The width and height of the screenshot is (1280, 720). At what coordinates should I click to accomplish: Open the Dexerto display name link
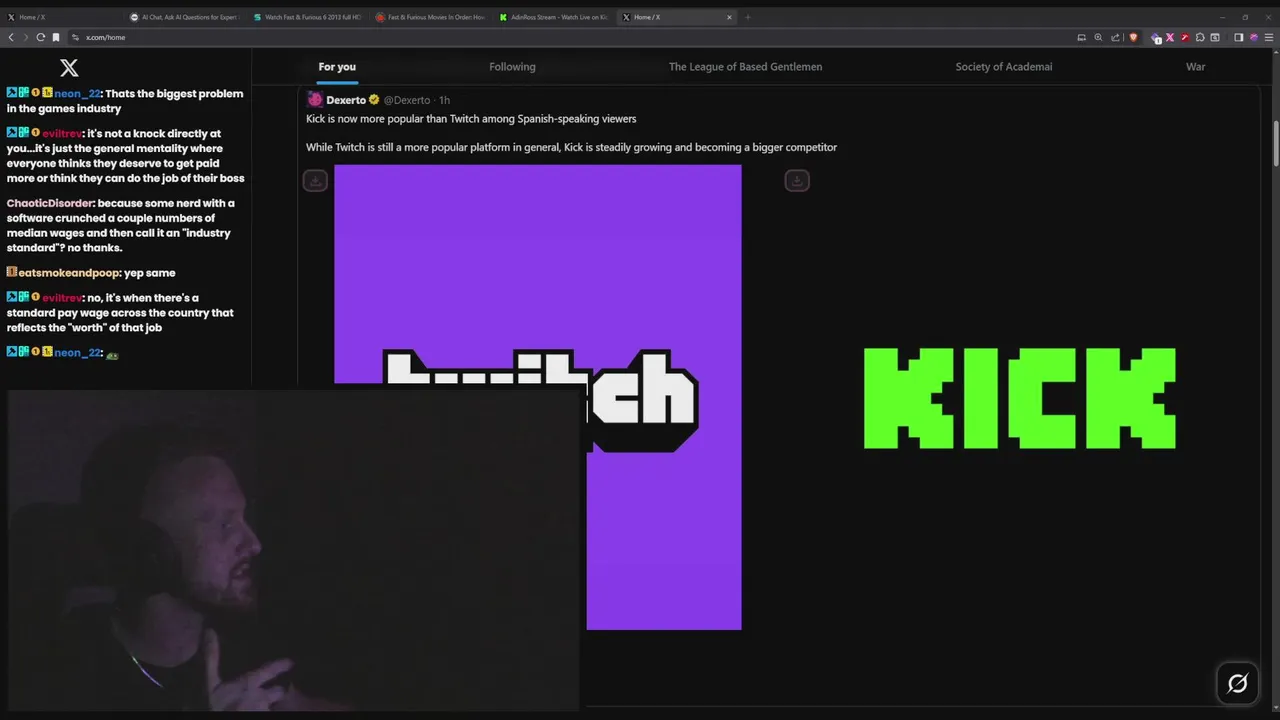pyautogui.click(x=346, y=100)
